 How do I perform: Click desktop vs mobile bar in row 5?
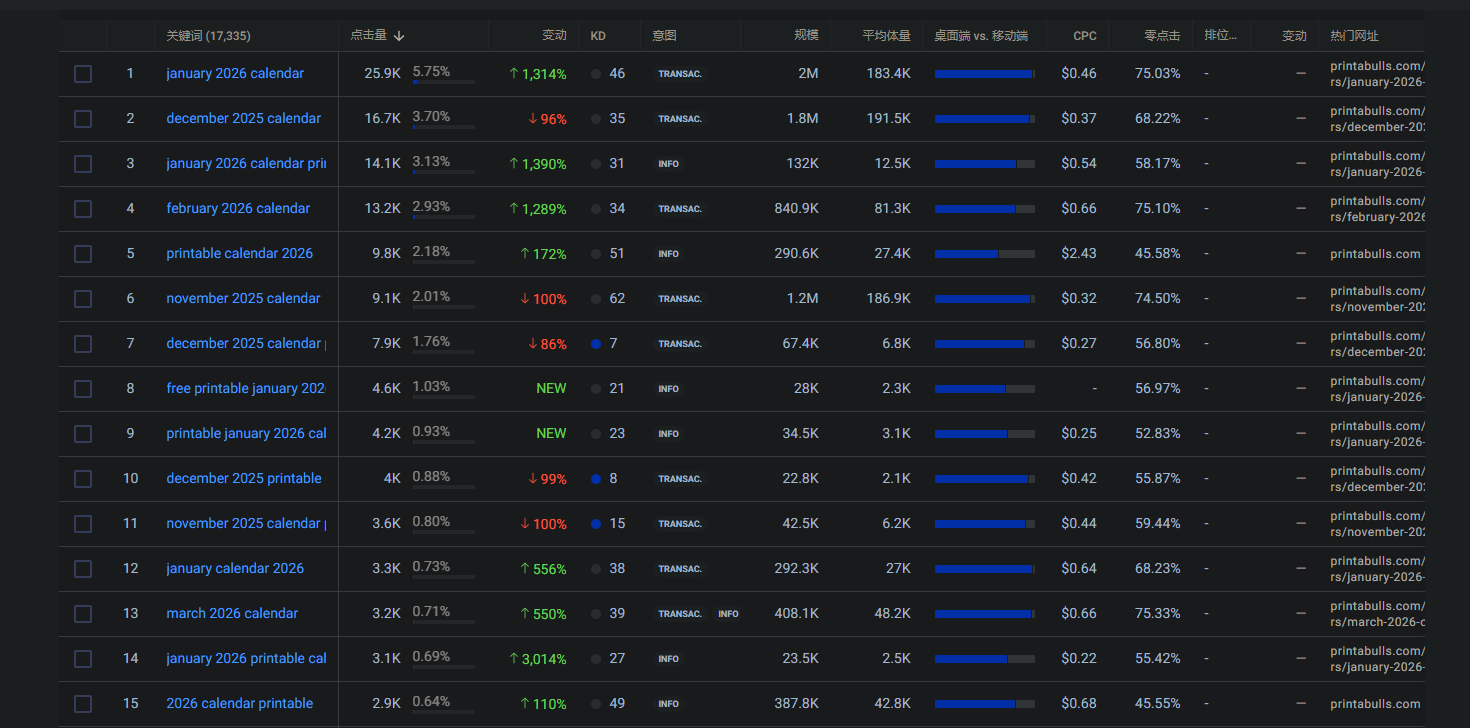coord(984,254)
